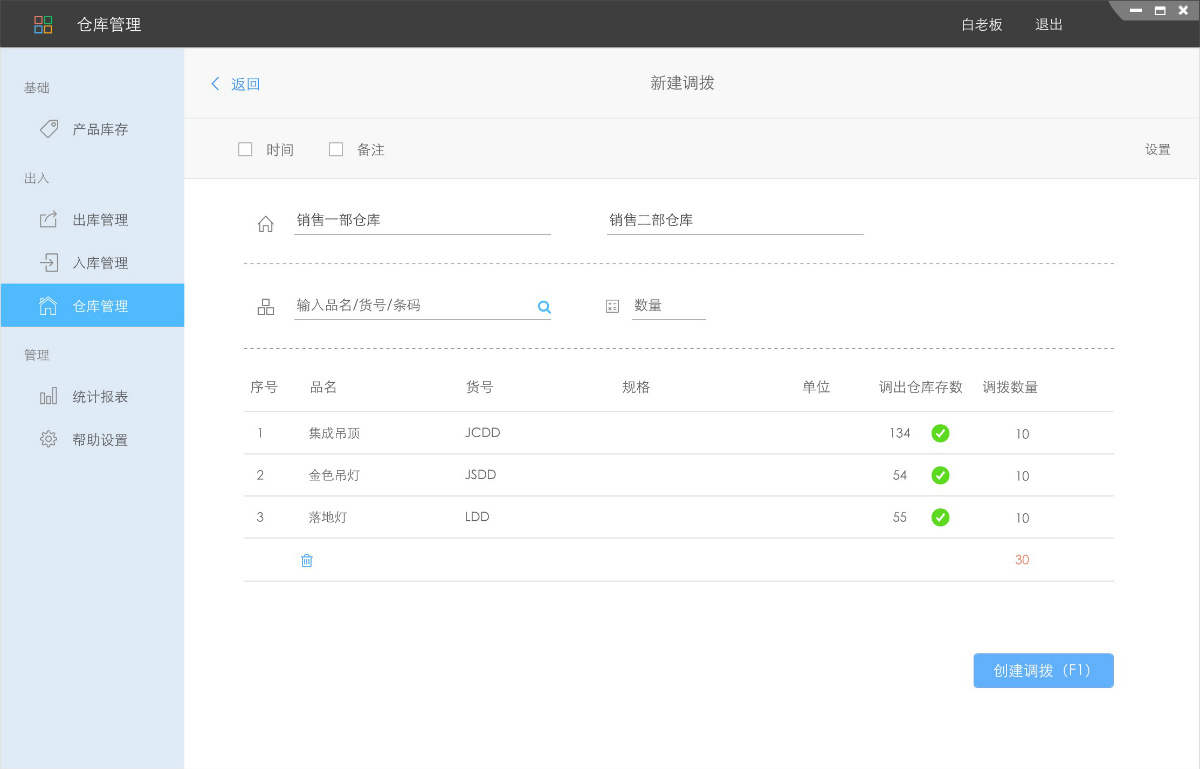This screenshot has width=1200, height=769.
Task: Click the home icon beside 销售一部仓库
Action: [266, 224]
